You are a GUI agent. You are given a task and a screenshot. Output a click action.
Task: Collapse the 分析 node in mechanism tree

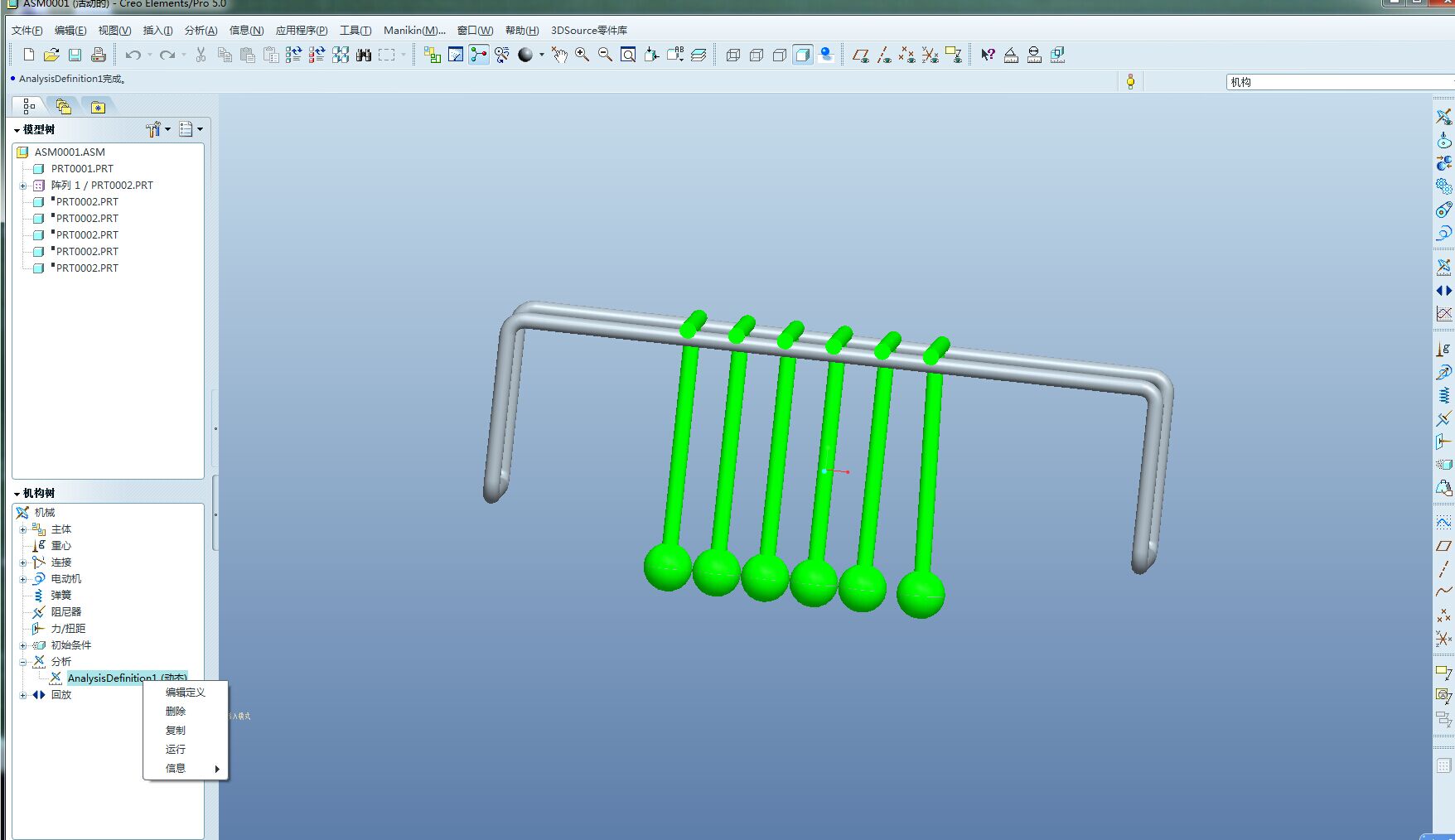[23, 662]
